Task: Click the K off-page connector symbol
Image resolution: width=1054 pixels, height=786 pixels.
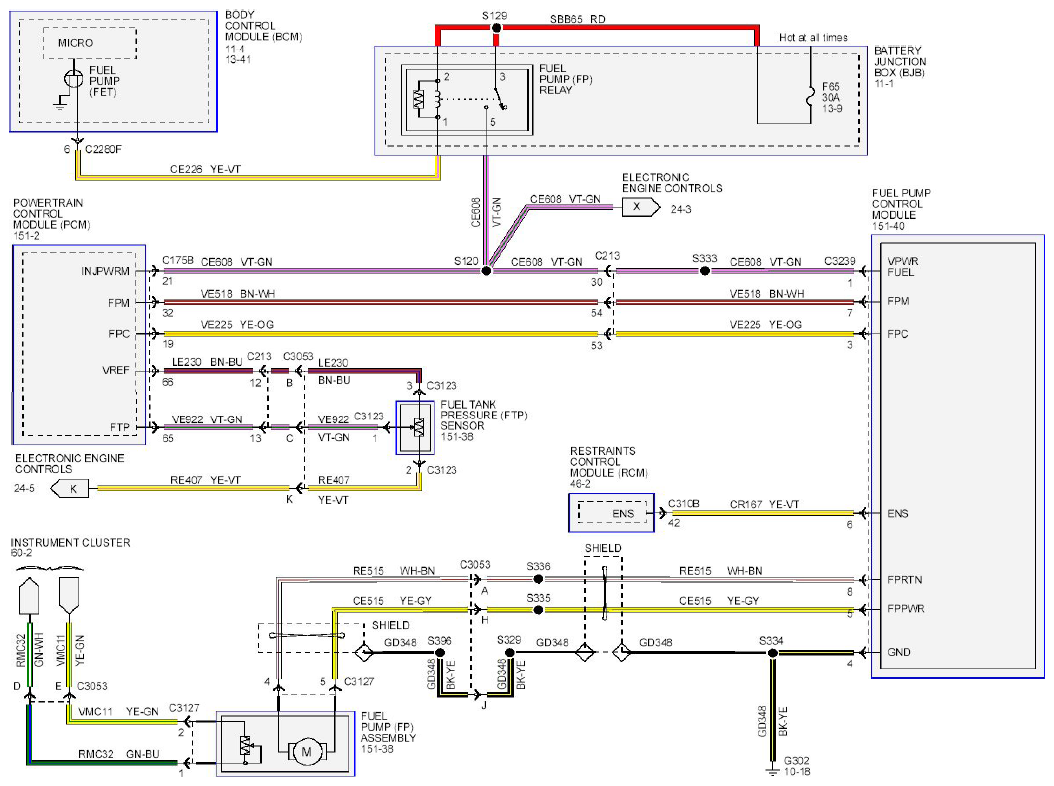Action: [x=70, y=489]
